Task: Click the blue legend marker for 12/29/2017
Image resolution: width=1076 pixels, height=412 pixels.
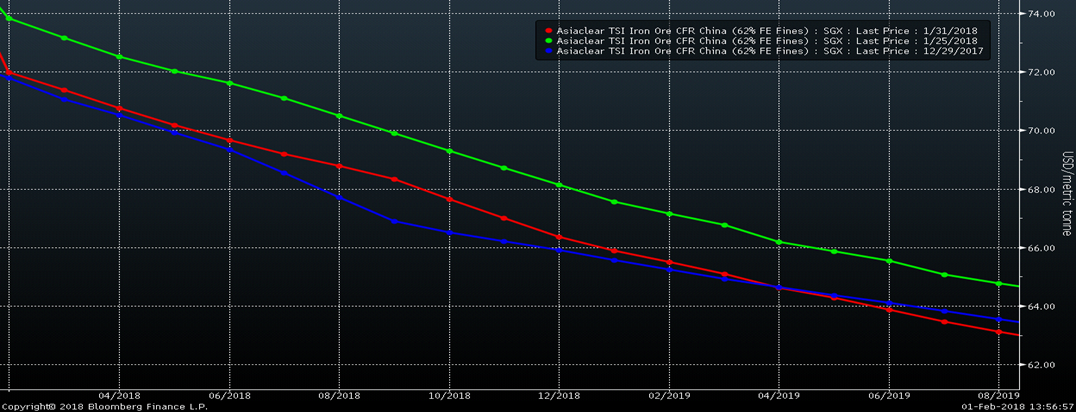Action: click(x=549, y=50)
